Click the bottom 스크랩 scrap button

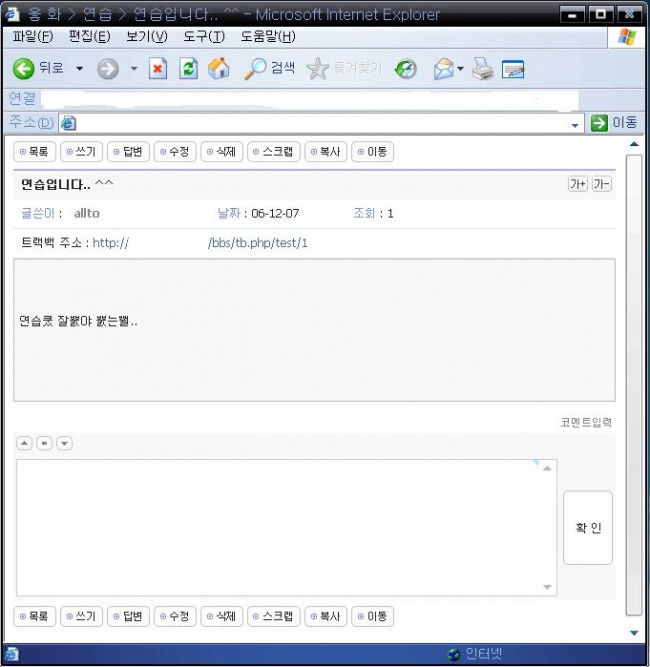[x=274, y=616]
